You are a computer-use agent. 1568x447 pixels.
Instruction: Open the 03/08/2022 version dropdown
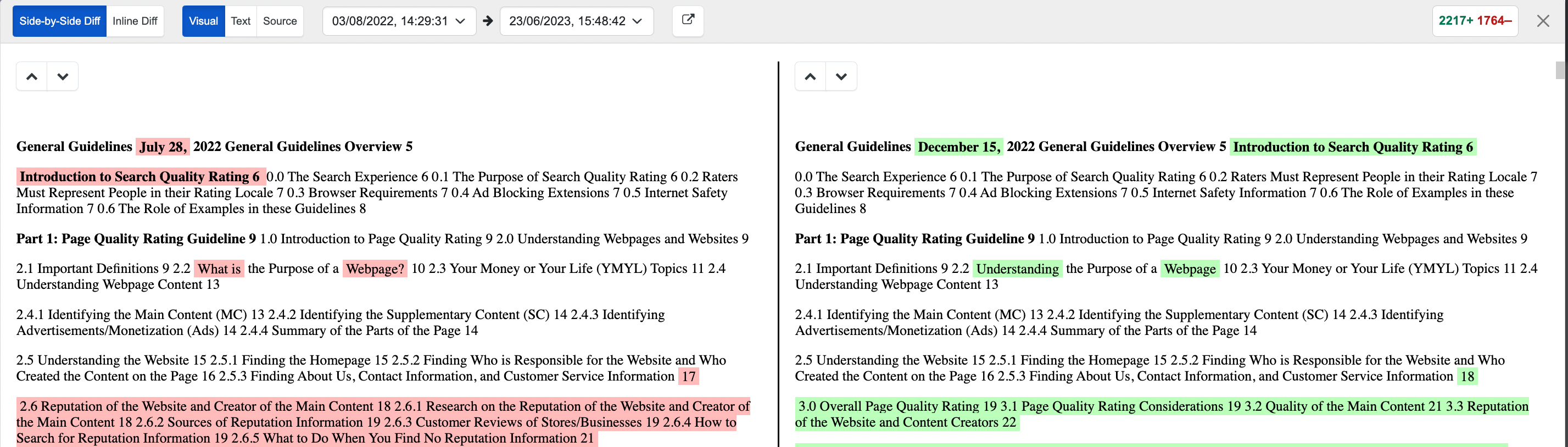[399, 21]
